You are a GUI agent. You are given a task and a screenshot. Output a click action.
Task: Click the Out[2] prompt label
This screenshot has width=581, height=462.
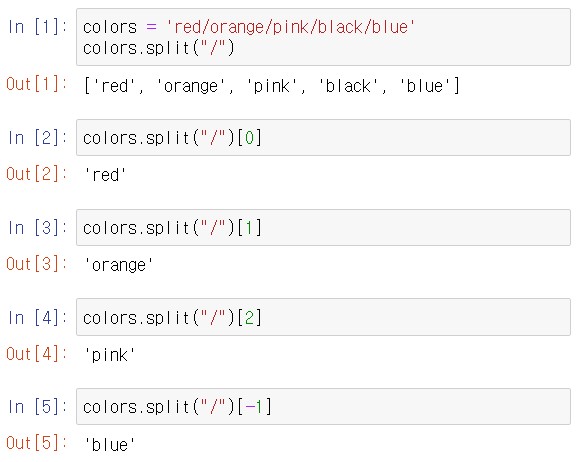point(37,174)
